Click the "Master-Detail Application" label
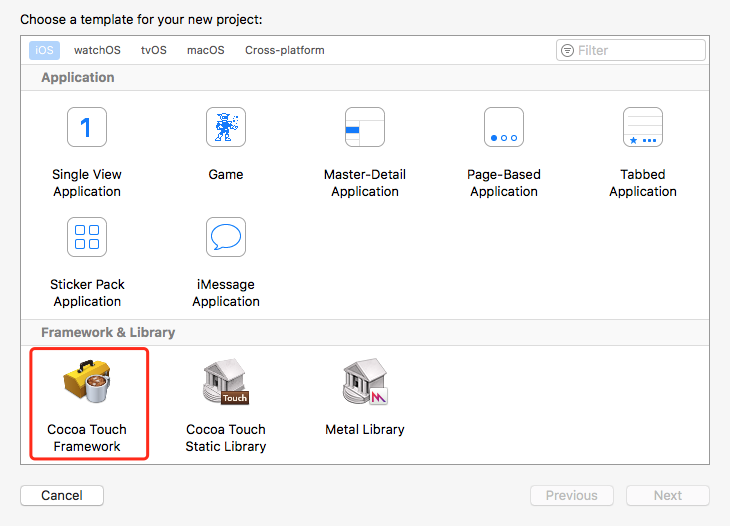The height and width of the screenshot is (526, 730). click(x=365, y=183)
